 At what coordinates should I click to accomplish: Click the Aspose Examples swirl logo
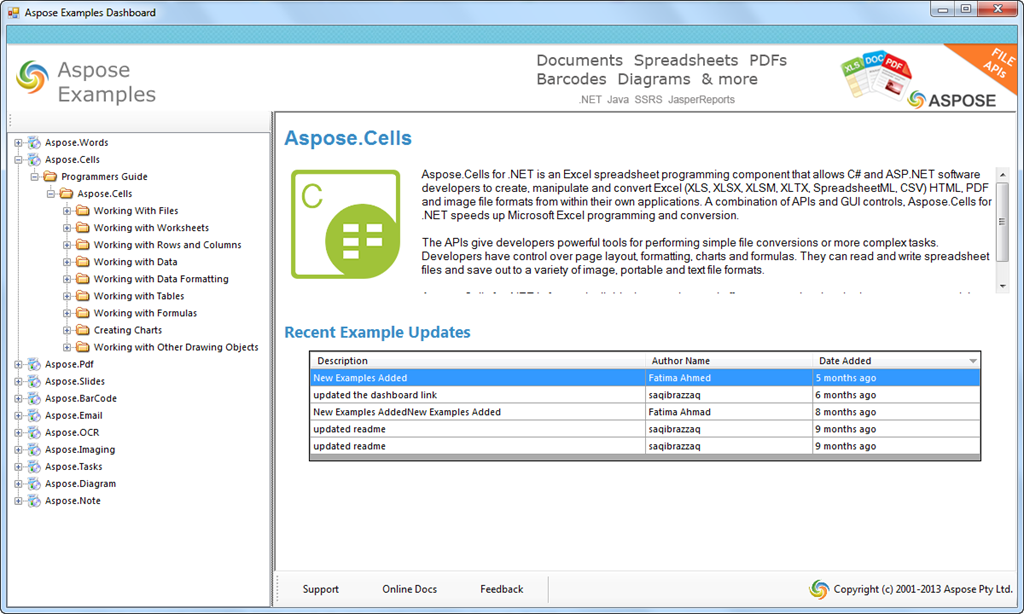coord(33,76)
